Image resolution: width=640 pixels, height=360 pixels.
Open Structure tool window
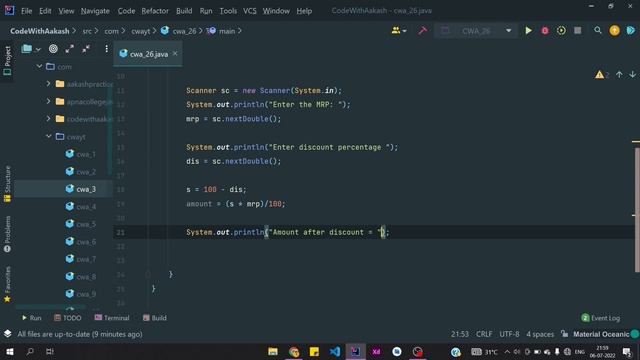(7, 184)
